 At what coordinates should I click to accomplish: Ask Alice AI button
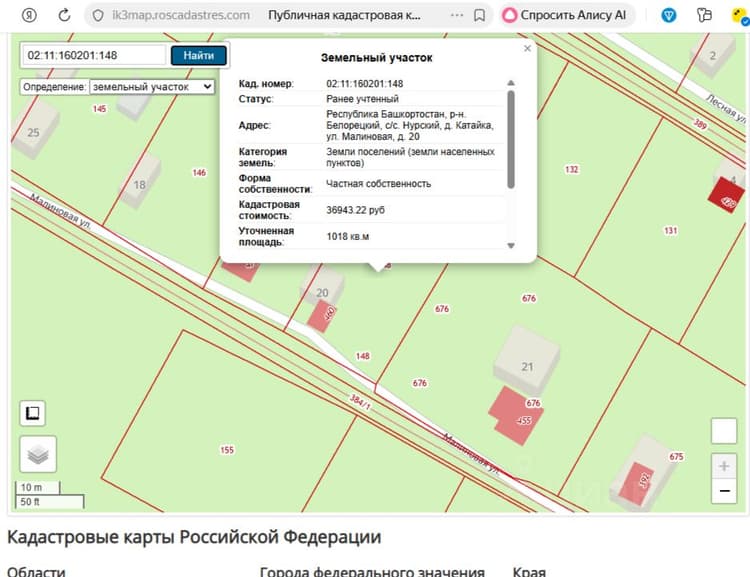[x=566, y=15]
